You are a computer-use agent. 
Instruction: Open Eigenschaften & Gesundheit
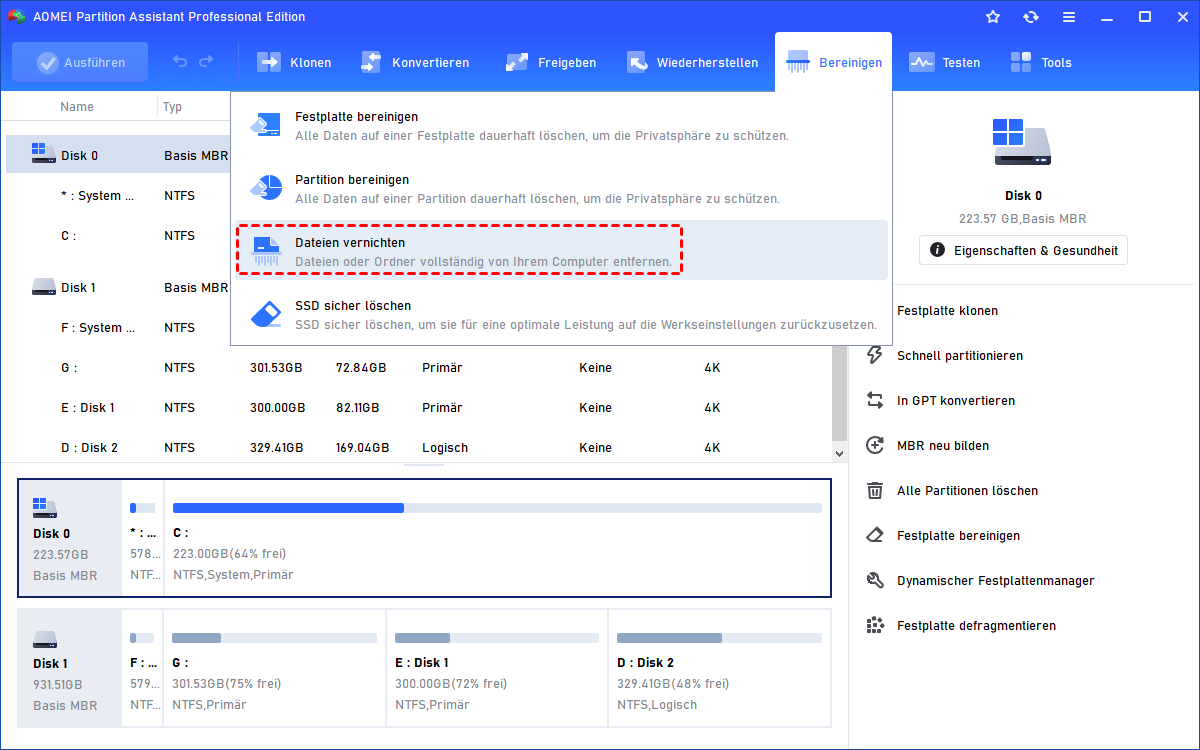pos(1023,249)
